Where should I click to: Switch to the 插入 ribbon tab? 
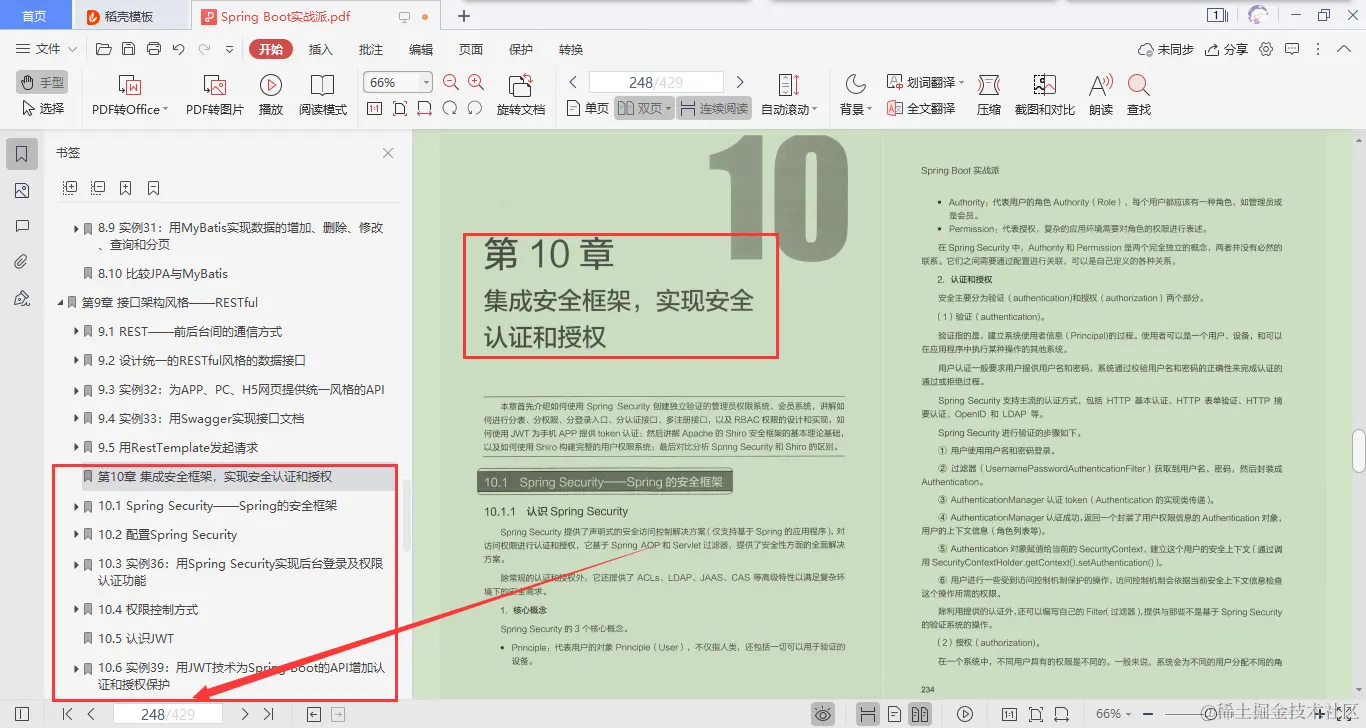(320, 48)
